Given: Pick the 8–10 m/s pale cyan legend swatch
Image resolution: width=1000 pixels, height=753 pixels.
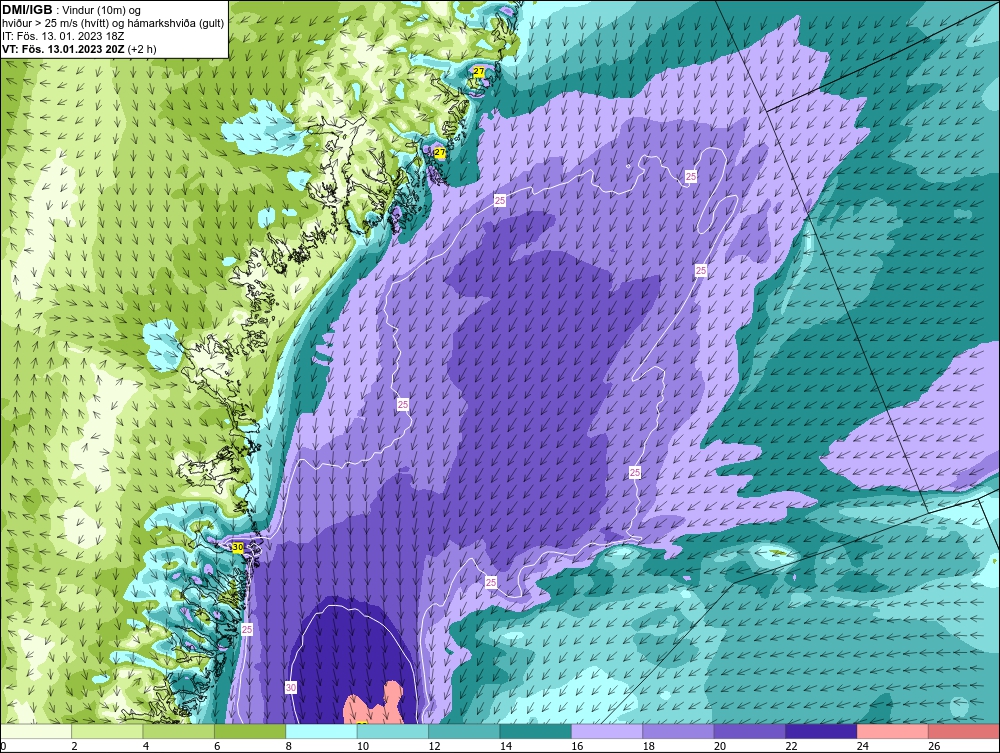Looking at the screenshot, I should pyautogui.click(x=321, y=731).
